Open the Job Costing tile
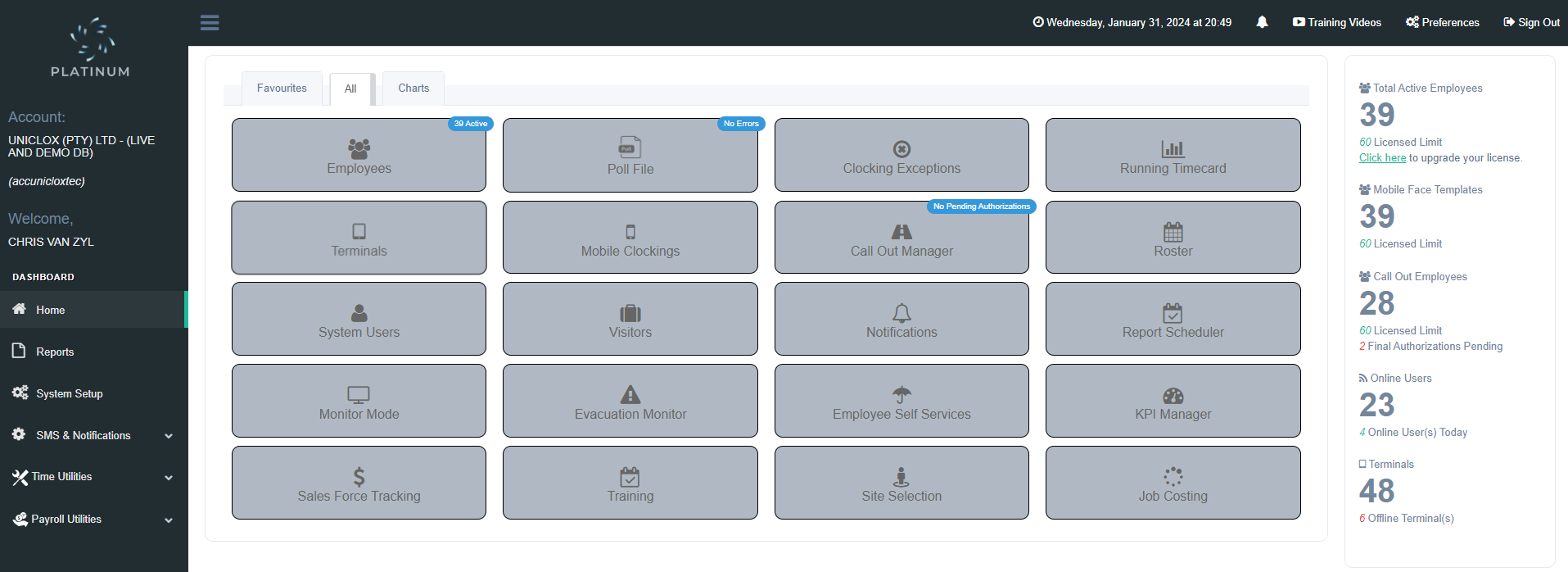1568x572 pixels. (1173, 483)
